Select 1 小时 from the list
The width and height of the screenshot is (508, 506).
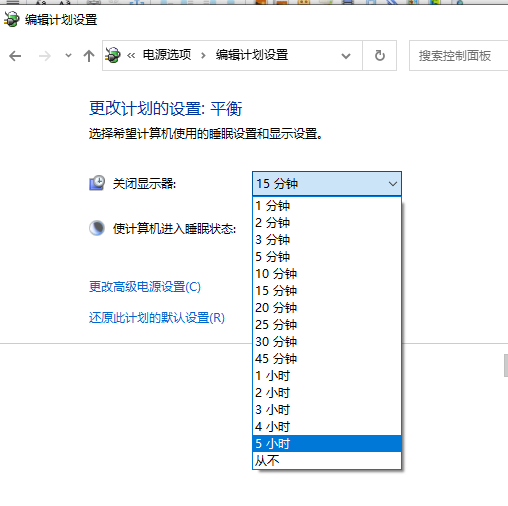(327, 375)
